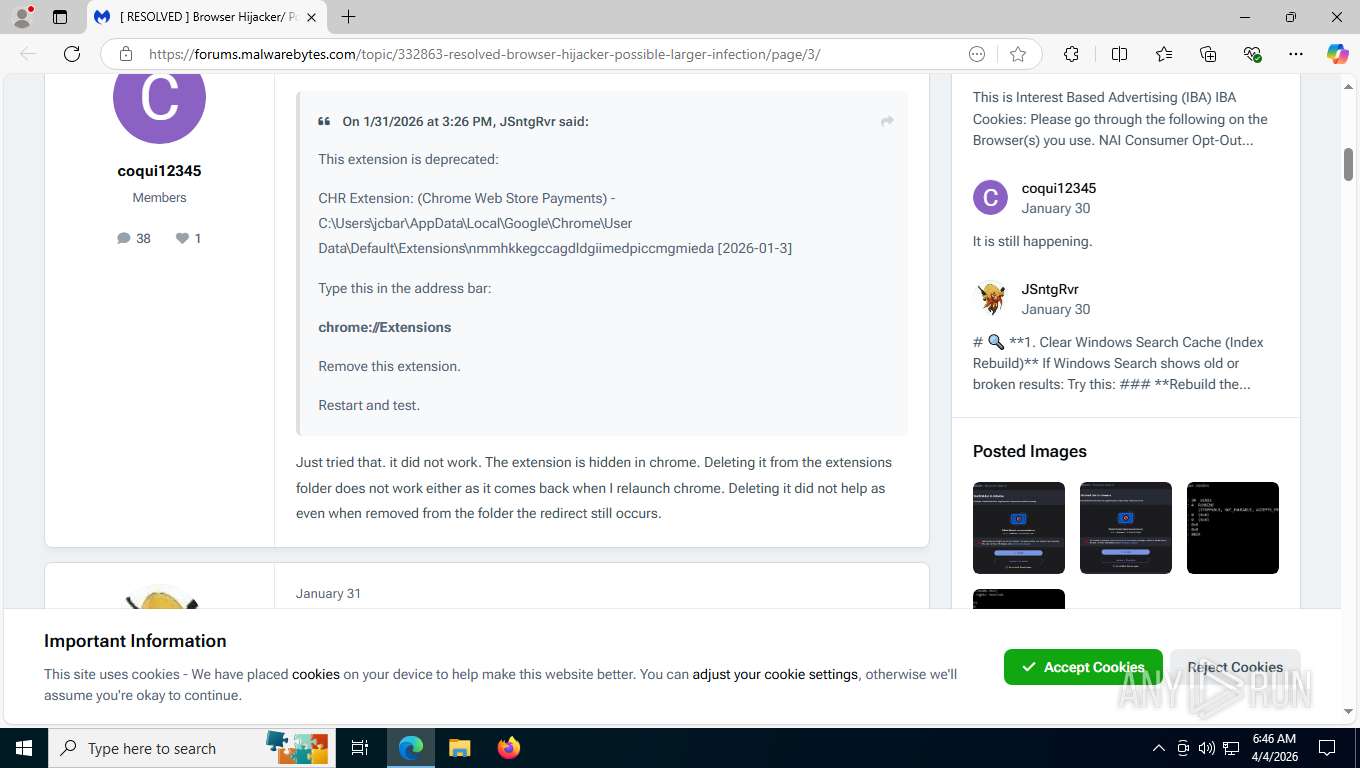This screenshot has width=1360, height=768.
Task: Click coqui12345 reputation heart icon
Action: point(182,238)
